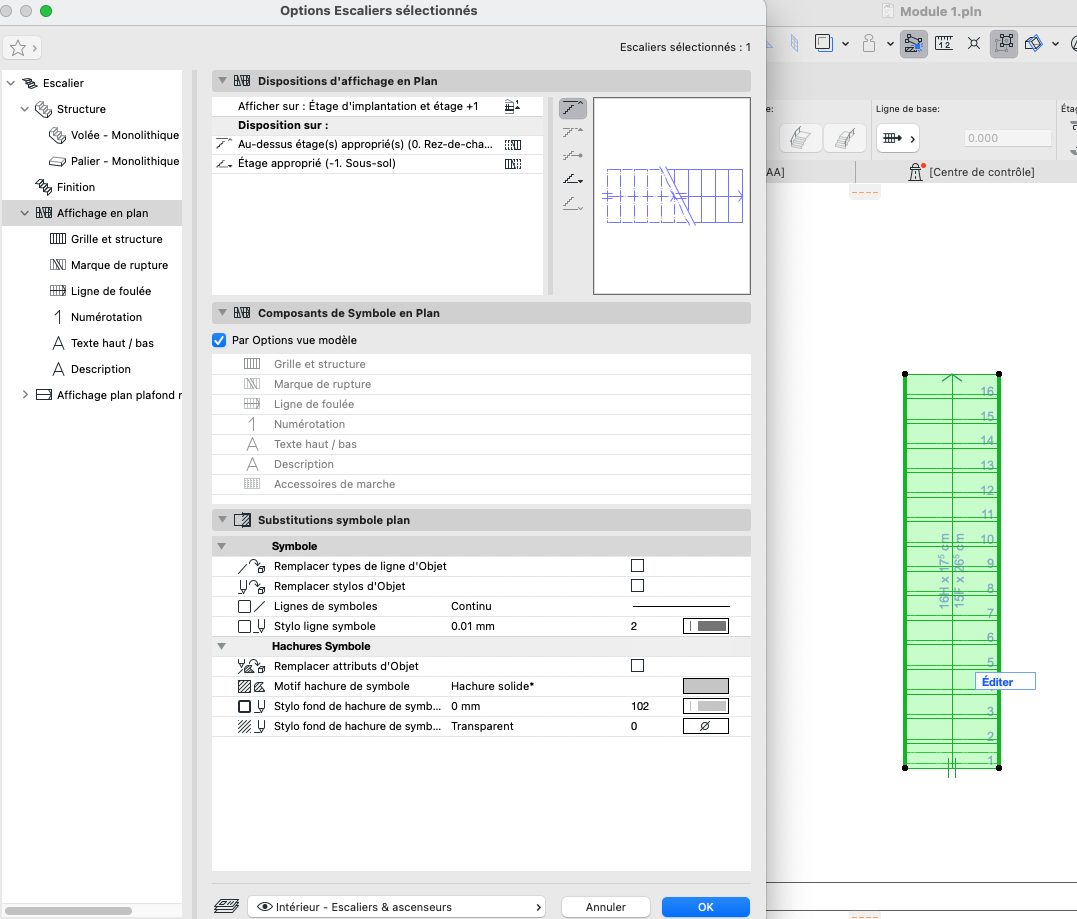Image resolution: width=1077 pixels, height=919 pixels.
Task: Open Grille et structure in the left tree
Action: tap(106, 239)
